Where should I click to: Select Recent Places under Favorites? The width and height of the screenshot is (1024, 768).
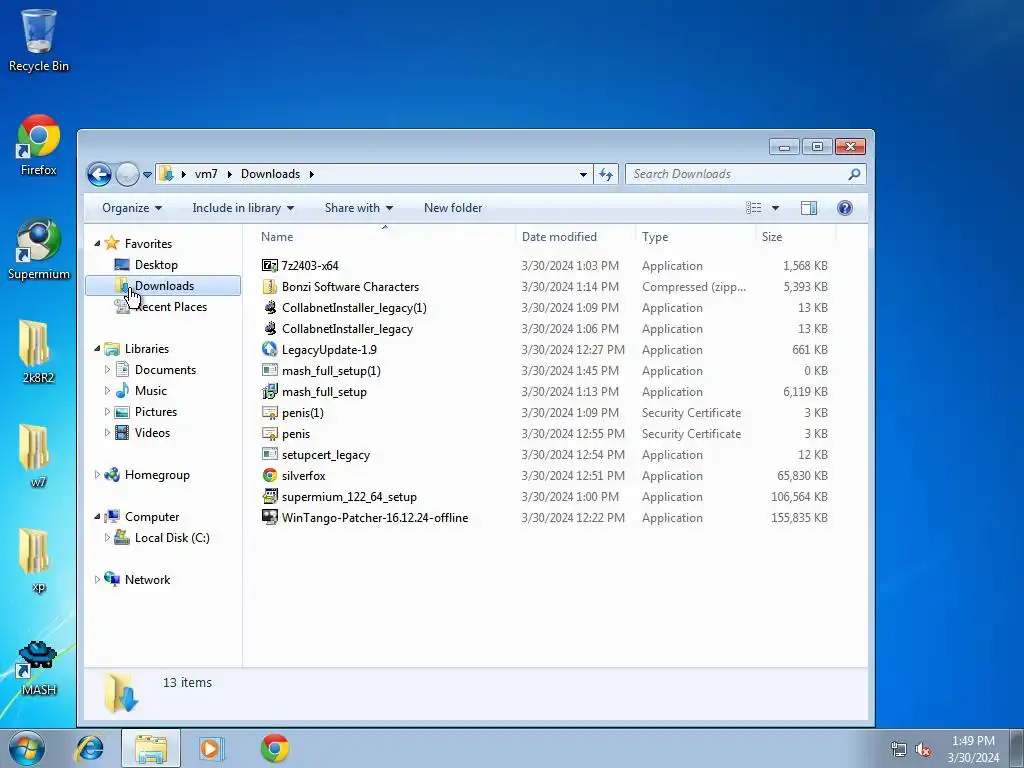pyautogui.click(x=170, y=307)
